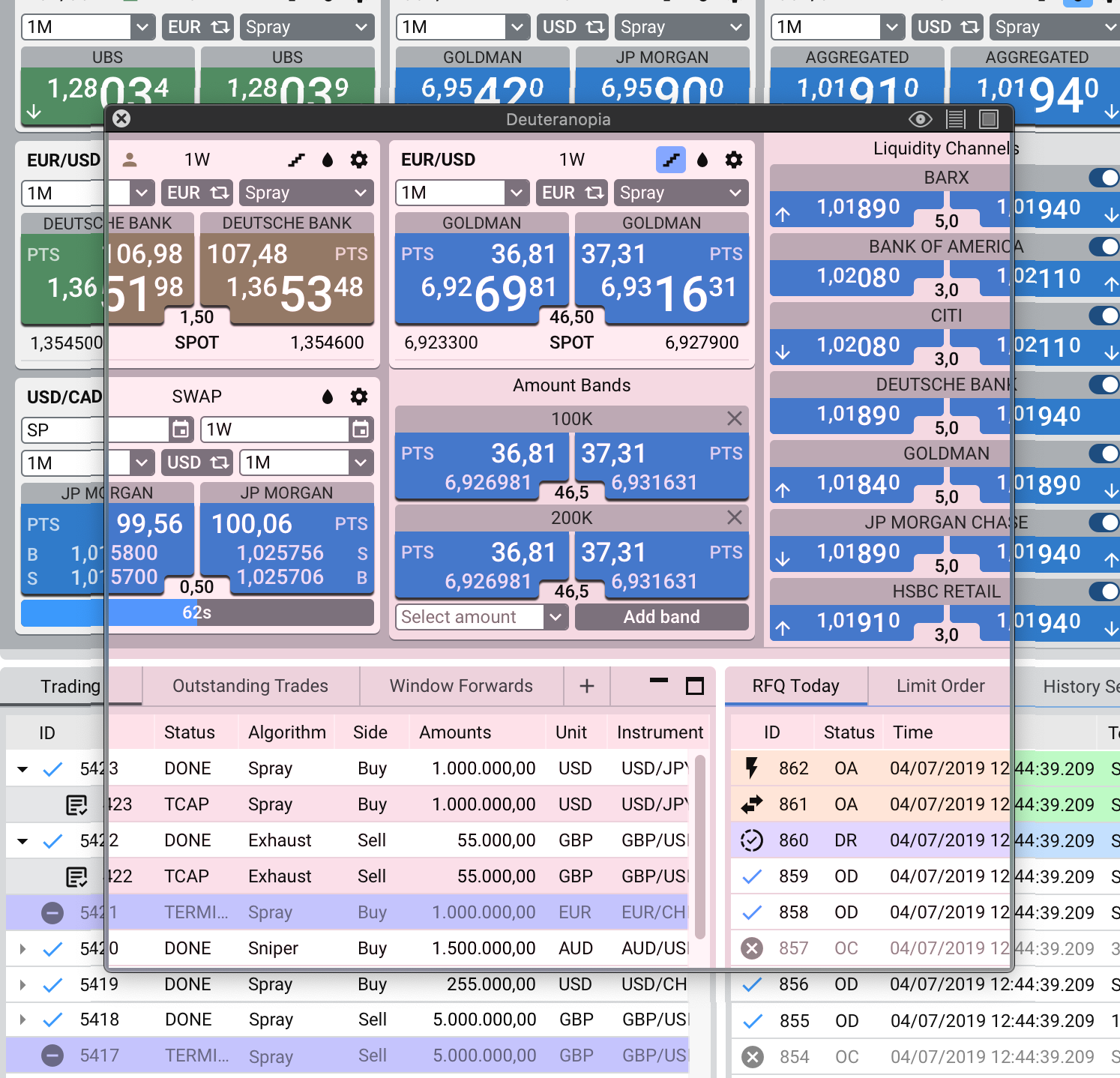Toggle the HSBC RETAIL channel switch
1120x1078 pixels.
[x=1104, y=591]
